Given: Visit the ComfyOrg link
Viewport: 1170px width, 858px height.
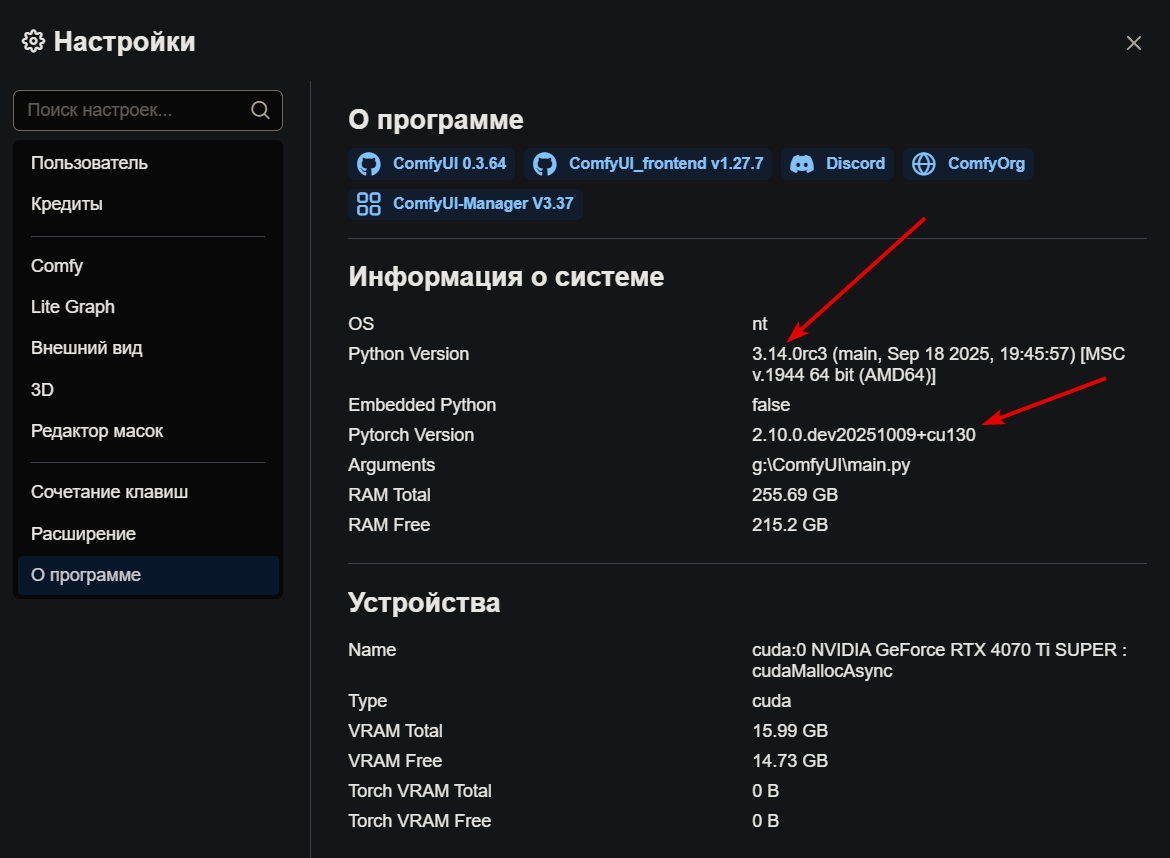Looking at the screenshot, I should [x=969, y=163].
